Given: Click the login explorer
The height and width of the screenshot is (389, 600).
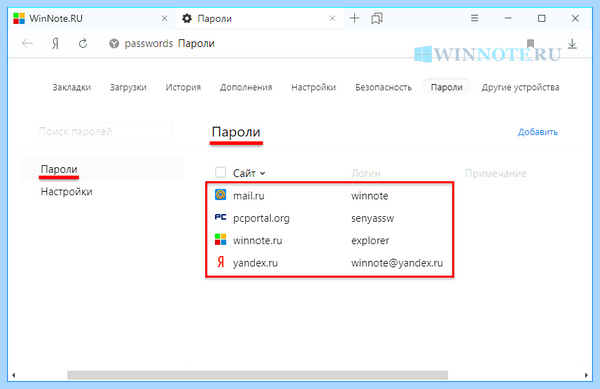Looking at the screenshot, I should [x=370, y=240].
